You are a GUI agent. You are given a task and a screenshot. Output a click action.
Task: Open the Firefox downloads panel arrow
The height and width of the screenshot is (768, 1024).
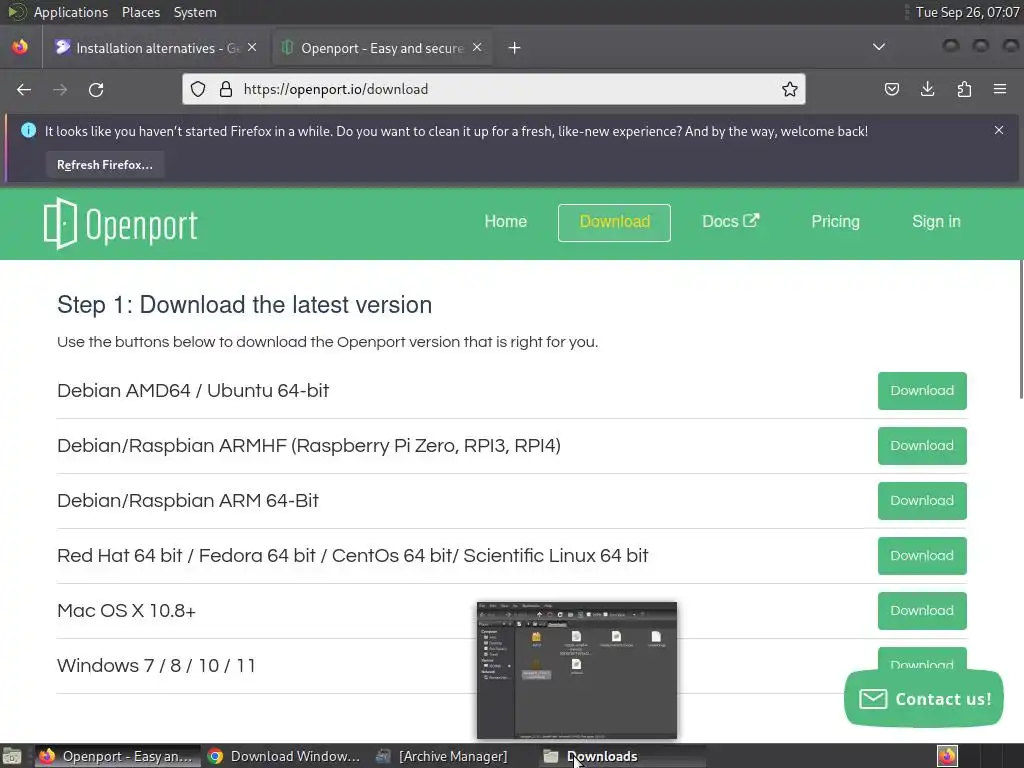927,89
